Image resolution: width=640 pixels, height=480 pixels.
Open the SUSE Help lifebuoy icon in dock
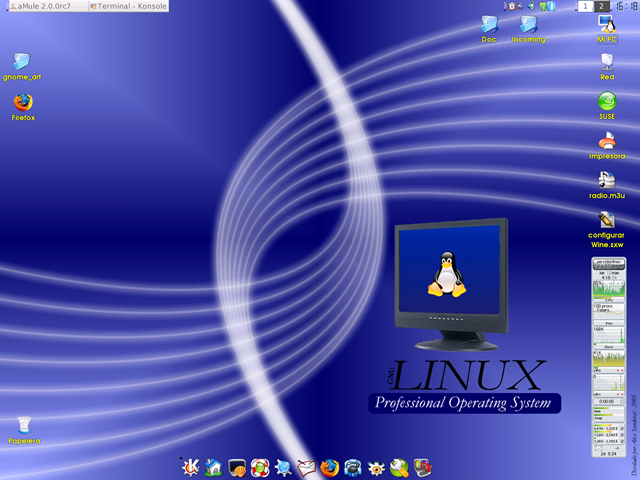[x=260, y=468]
